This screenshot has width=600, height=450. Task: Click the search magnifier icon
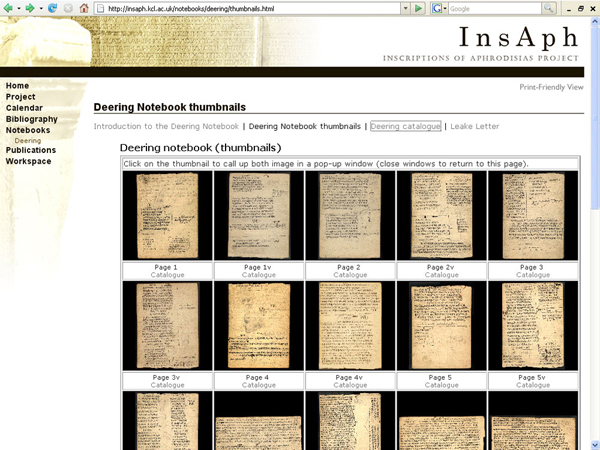pos(548,8)
